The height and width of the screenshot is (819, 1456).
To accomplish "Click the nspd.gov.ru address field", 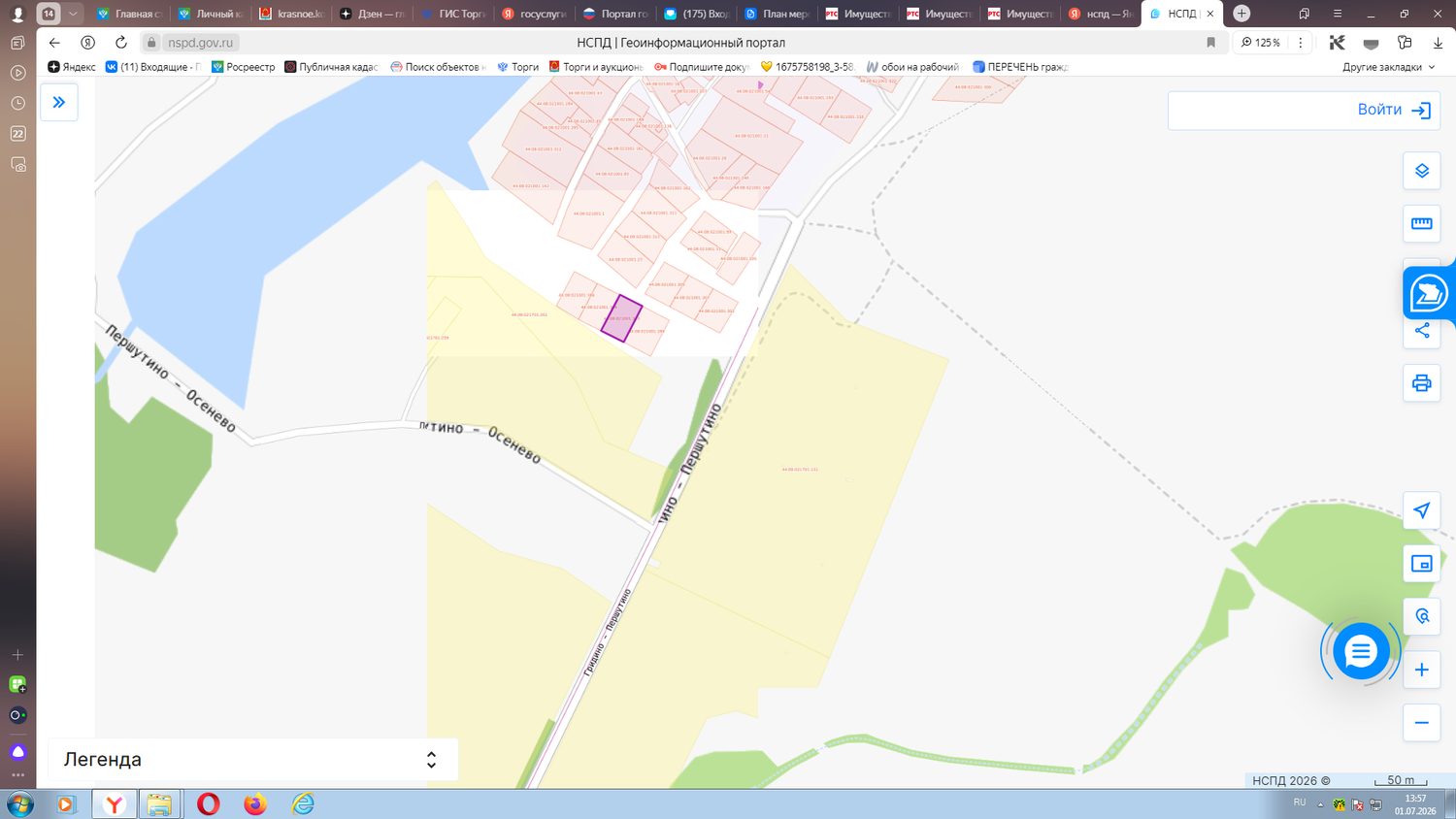I will 201,43.
